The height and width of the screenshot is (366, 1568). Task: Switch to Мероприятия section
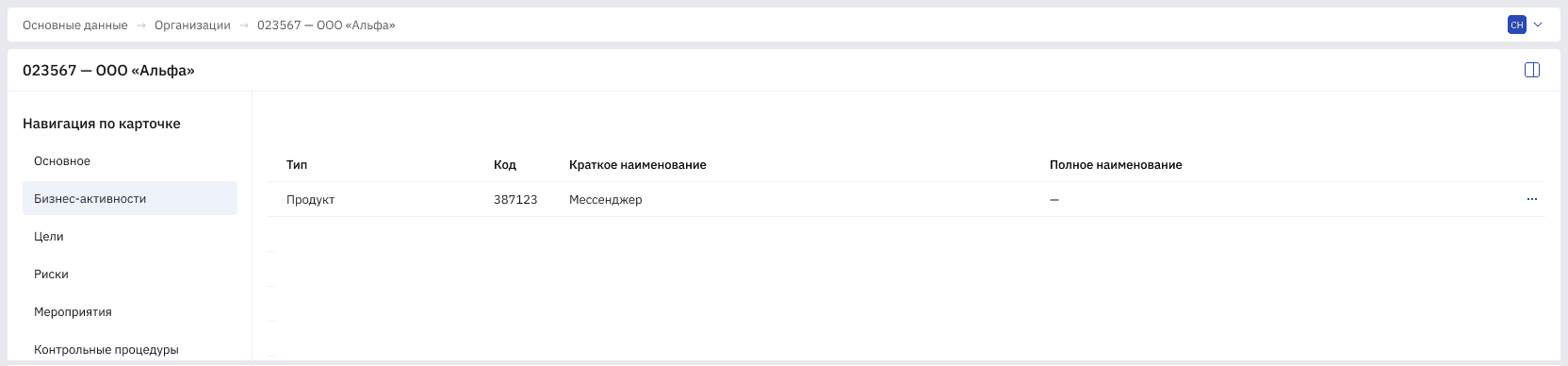click(130, 312)
